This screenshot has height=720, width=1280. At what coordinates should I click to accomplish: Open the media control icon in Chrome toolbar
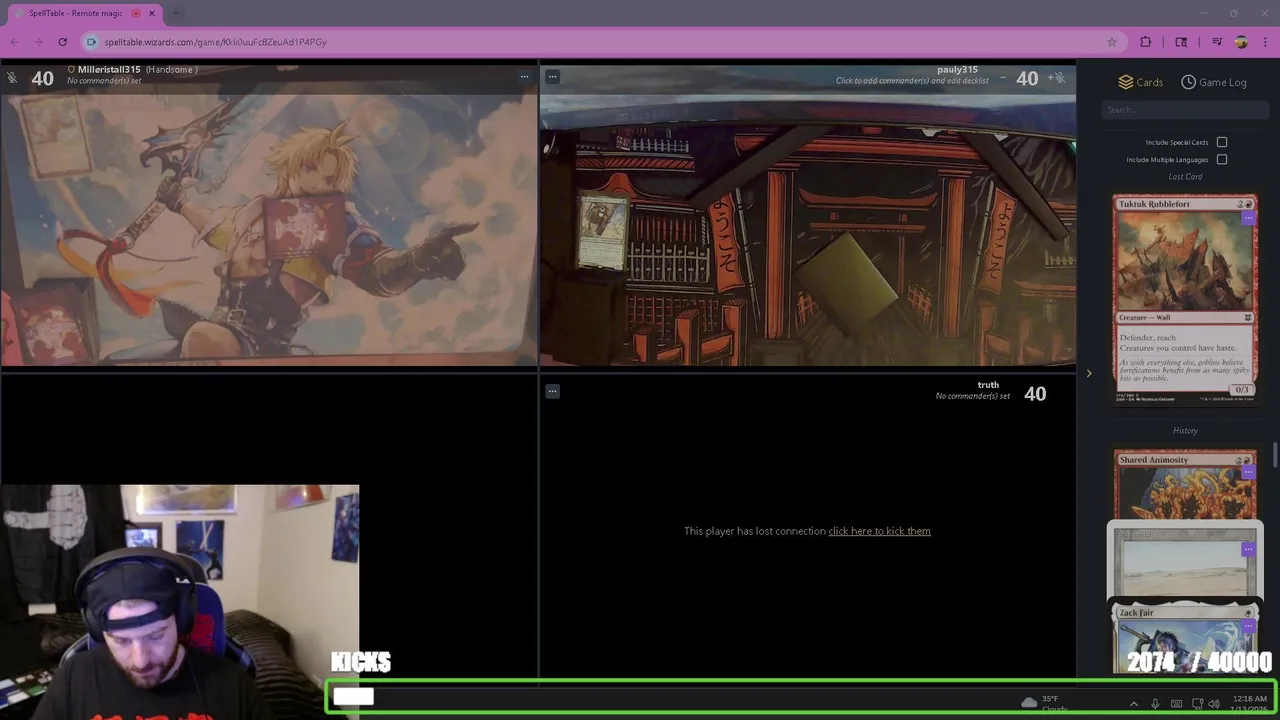(1216, 42)
